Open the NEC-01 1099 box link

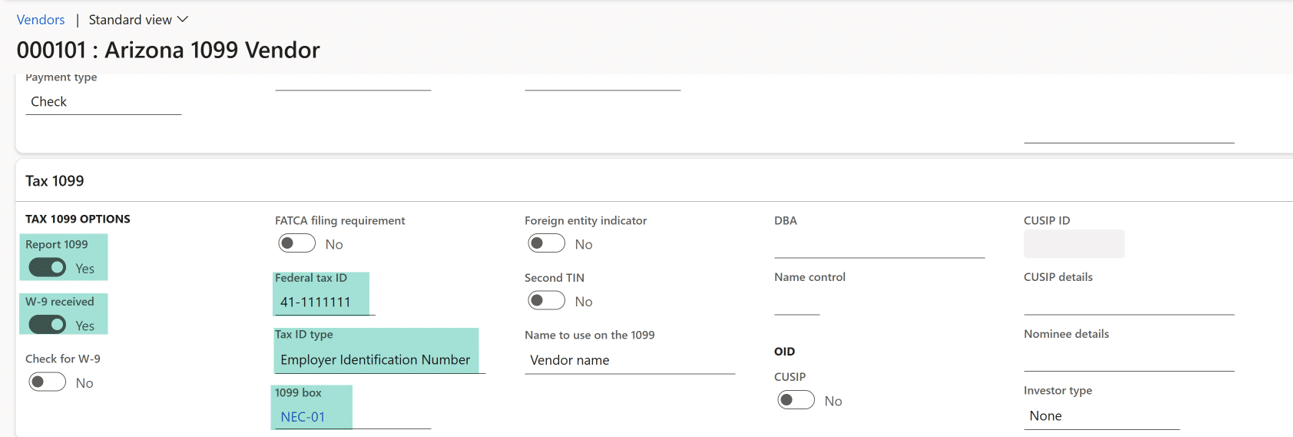pos(303,417)
